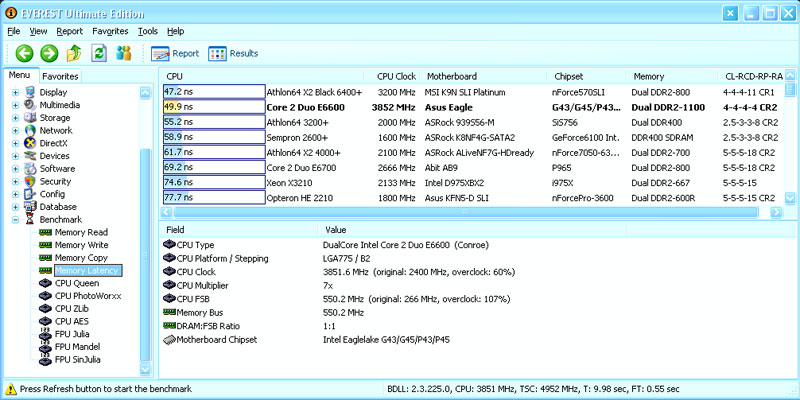Screen dimensions: 800x400
Task: Select the Devices icon in tree
Action: click(x=30, y=156)
